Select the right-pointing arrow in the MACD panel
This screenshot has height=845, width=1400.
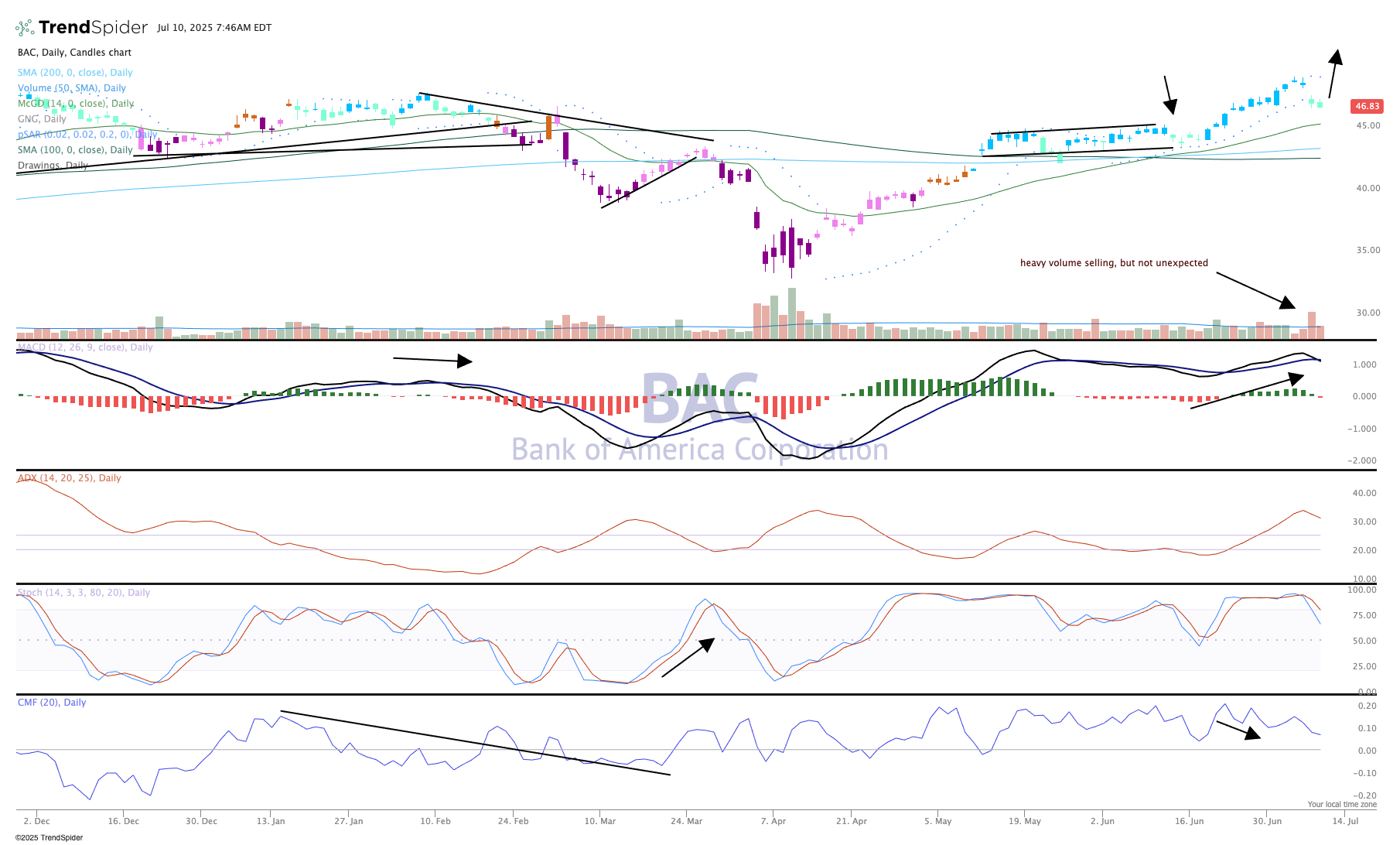(x=432, y=360)
